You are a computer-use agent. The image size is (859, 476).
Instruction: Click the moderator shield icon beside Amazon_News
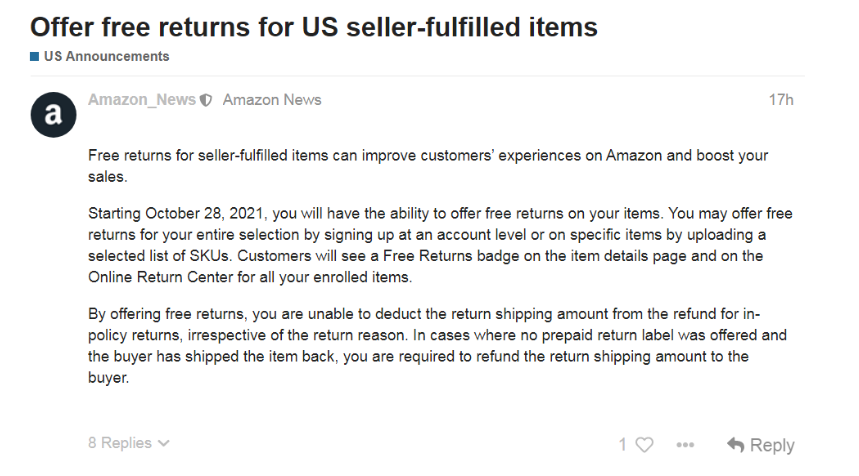point(206,100)
